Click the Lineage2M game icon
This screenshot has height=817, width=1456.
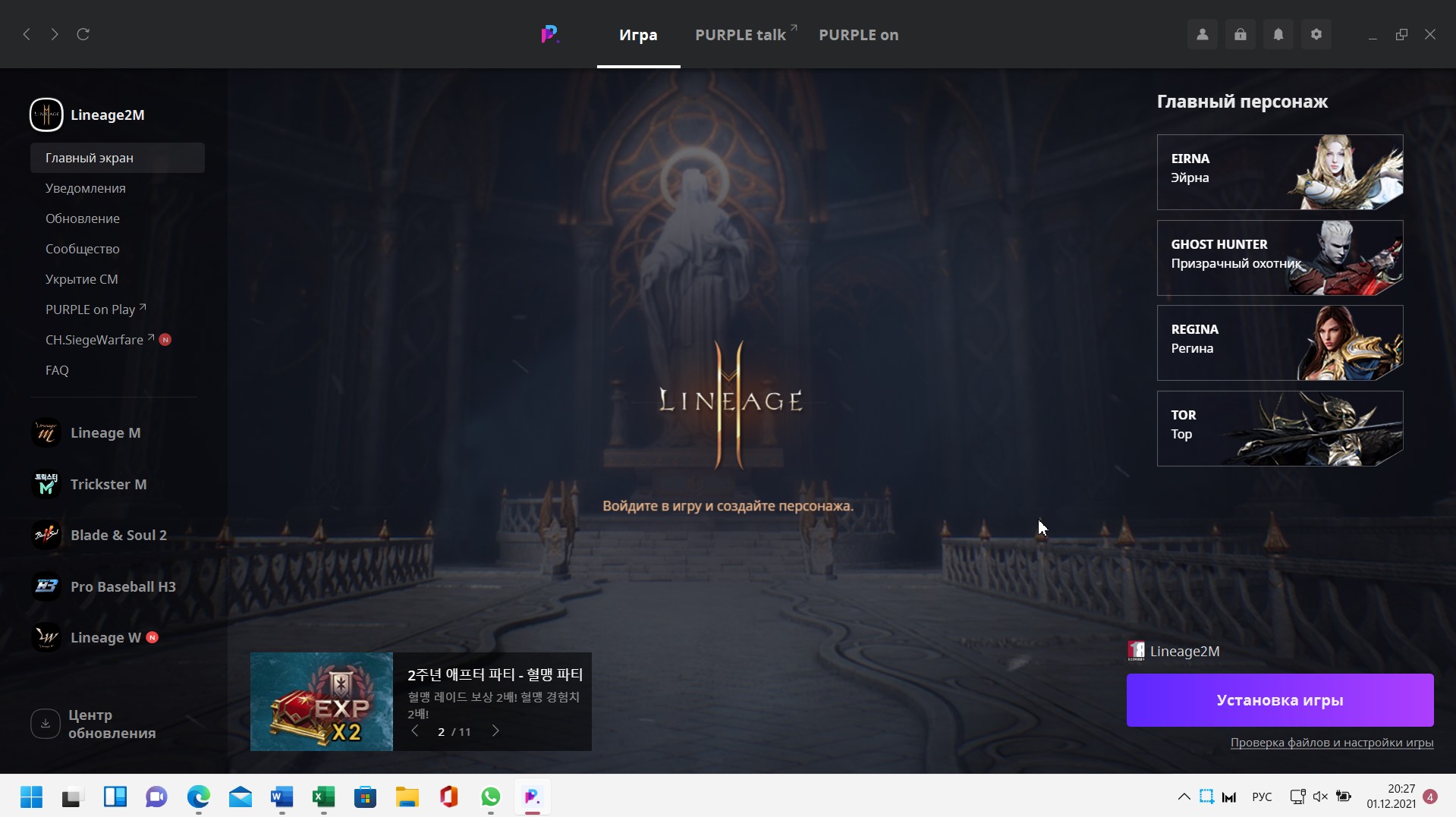pyautogui.click(x=46, y=115)
